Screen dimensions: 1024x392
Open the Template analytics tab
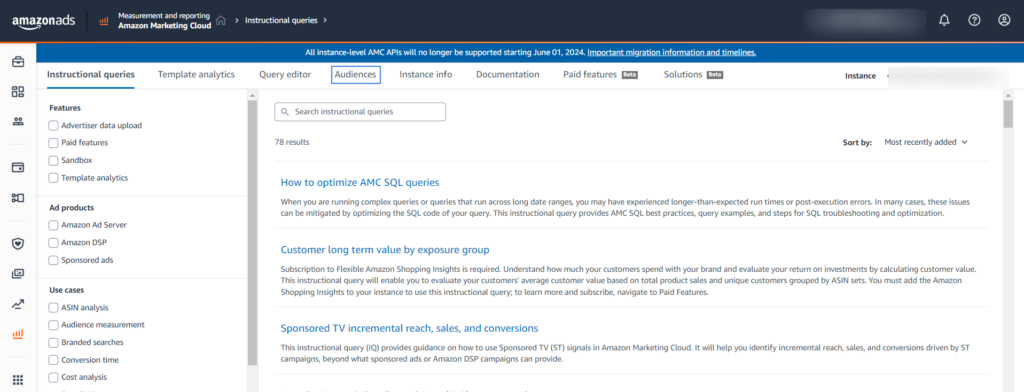196,74
